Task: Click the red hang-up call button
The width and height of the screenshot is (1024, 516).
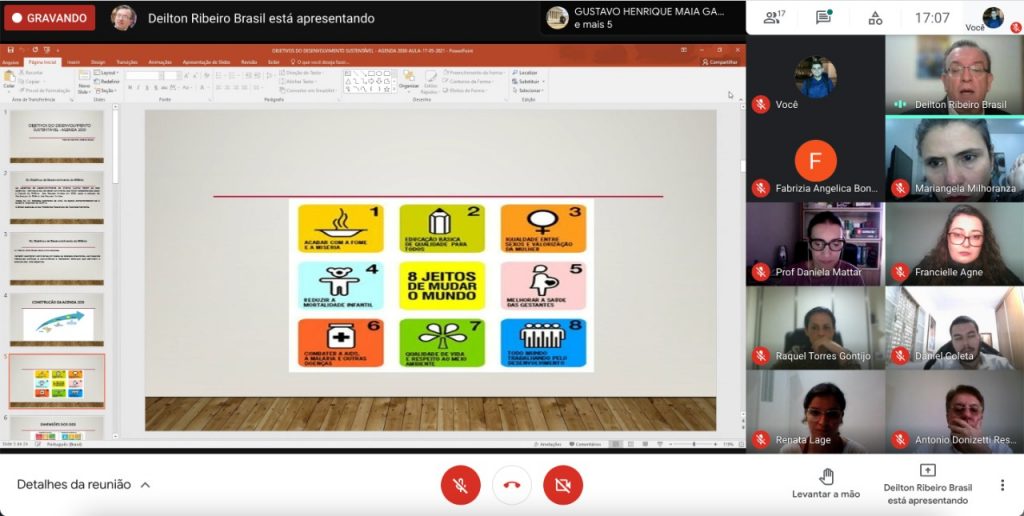Action: click(x=512, y=485)
